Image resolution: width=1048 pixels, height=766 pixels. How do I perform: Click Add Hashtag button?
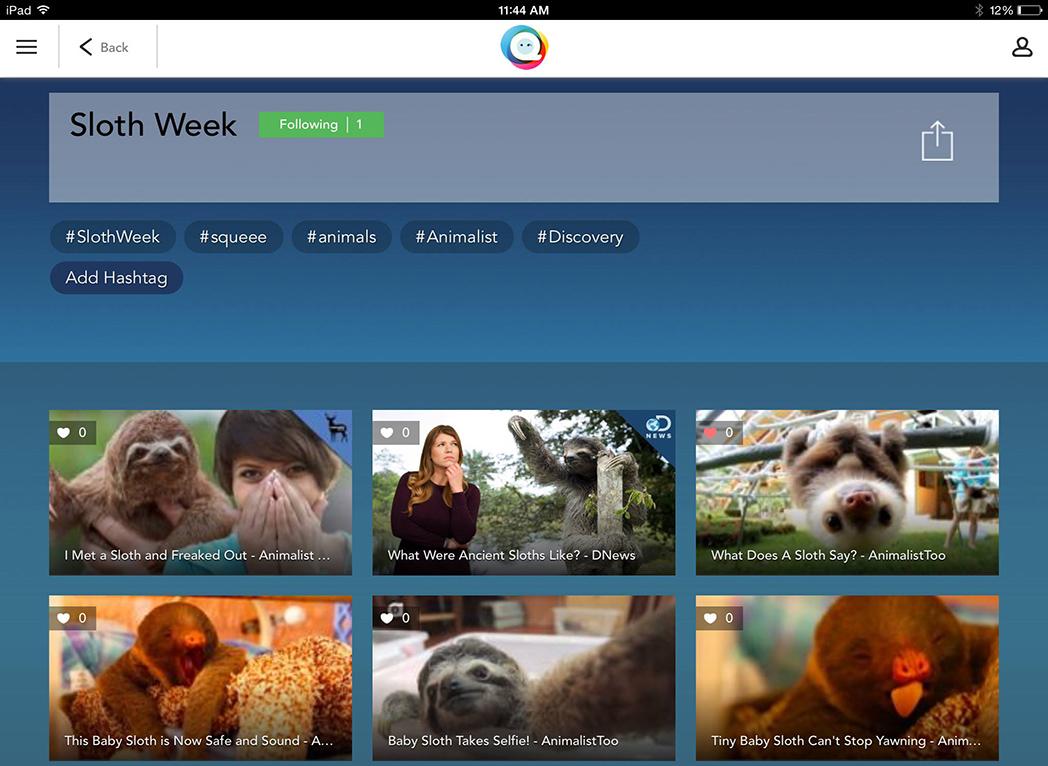116,277
